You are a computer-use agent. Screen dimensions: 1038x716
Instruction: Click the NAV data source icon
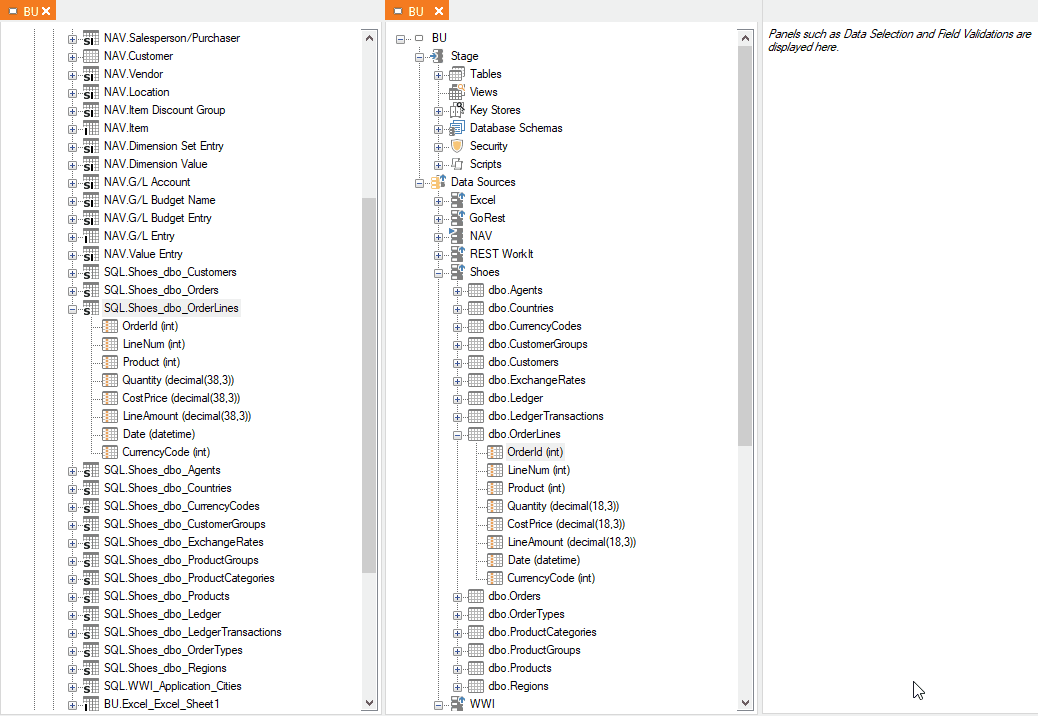coord(457,236)
